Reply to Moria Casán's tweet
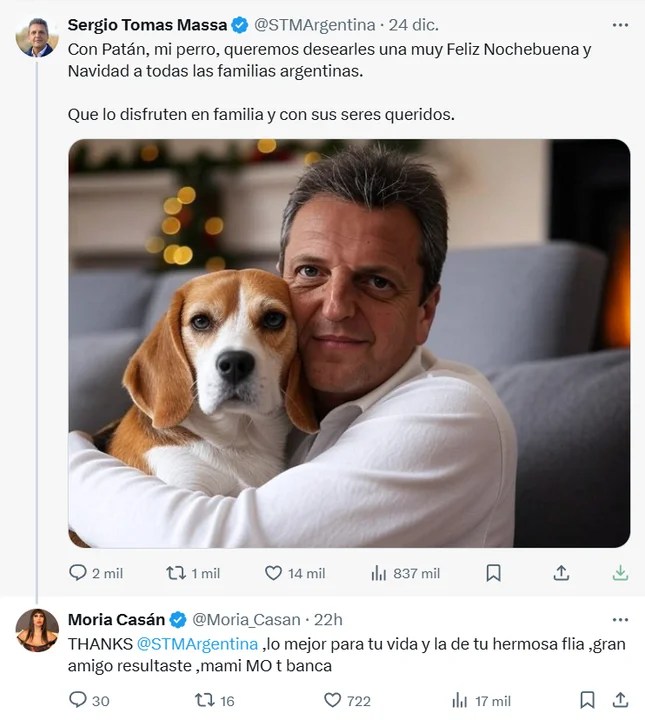 [x=78, y=700]
